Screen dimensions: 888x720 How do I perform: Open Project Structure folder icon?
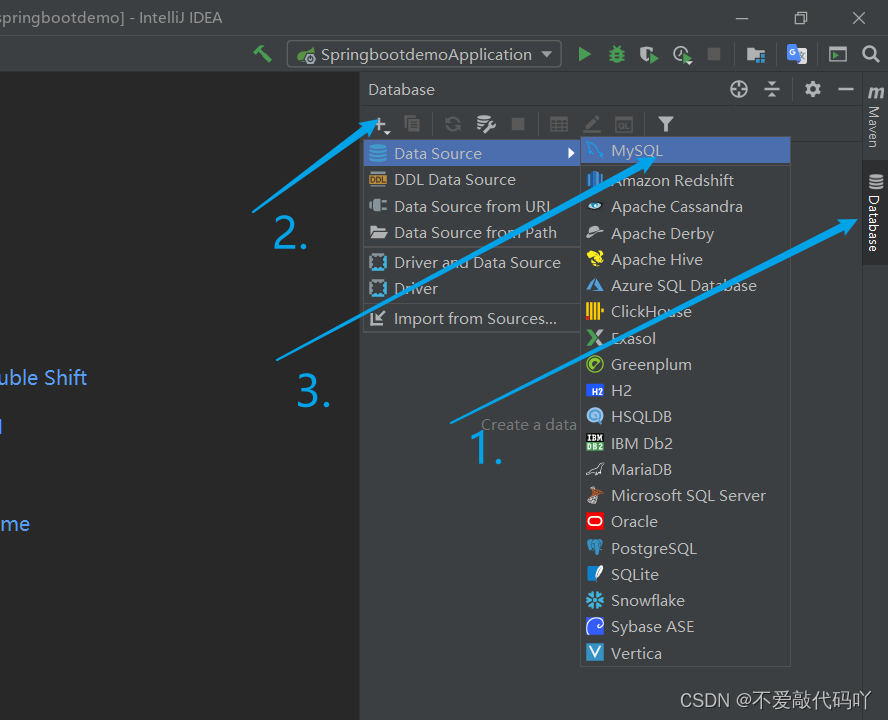tap(755, 54)
